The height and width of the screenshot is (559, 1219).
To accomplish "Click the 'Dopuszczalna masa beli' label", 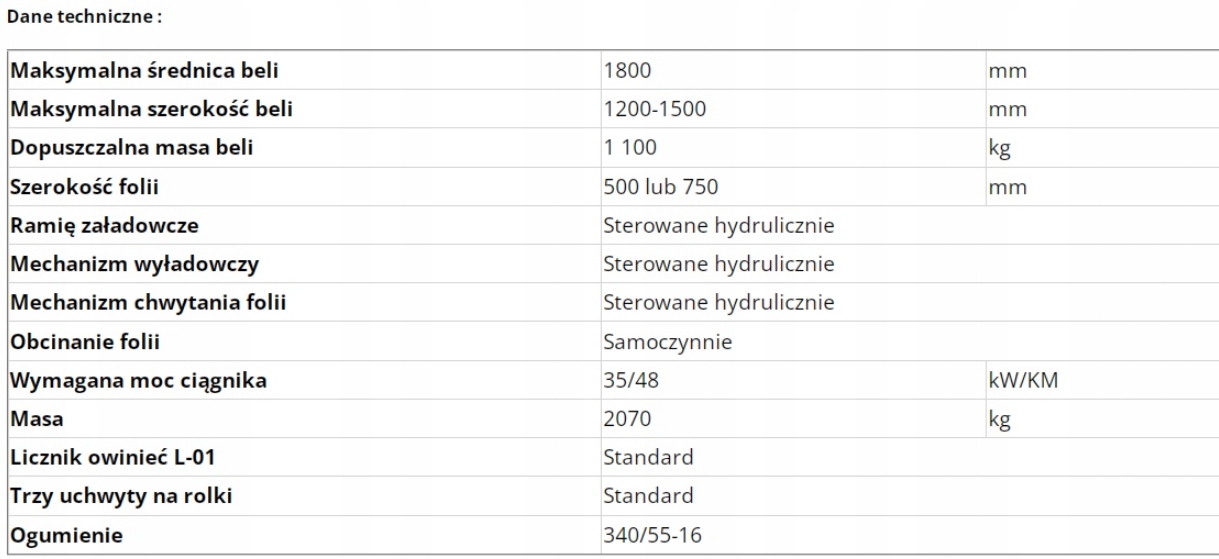I will 132,148.
